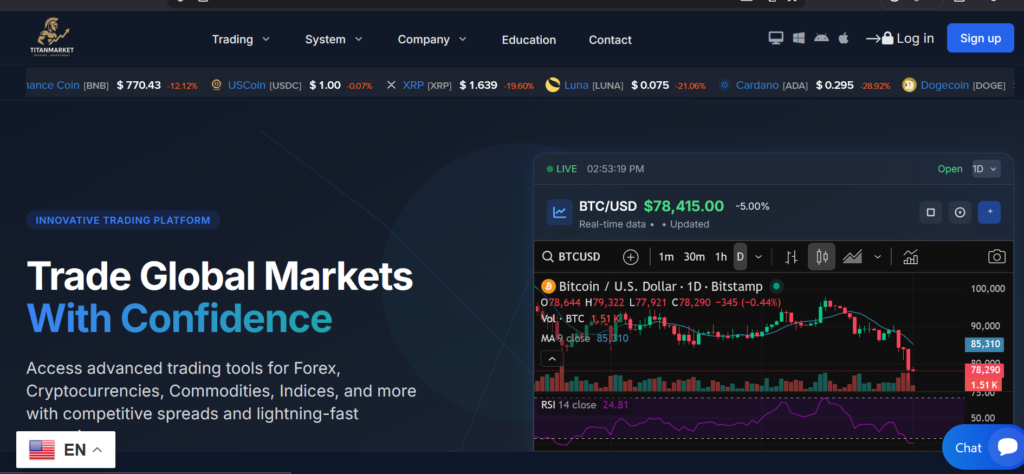Open the EN language dropdown
The width and height of the screenshot is (1024, 474).
[x=66, y=450]
